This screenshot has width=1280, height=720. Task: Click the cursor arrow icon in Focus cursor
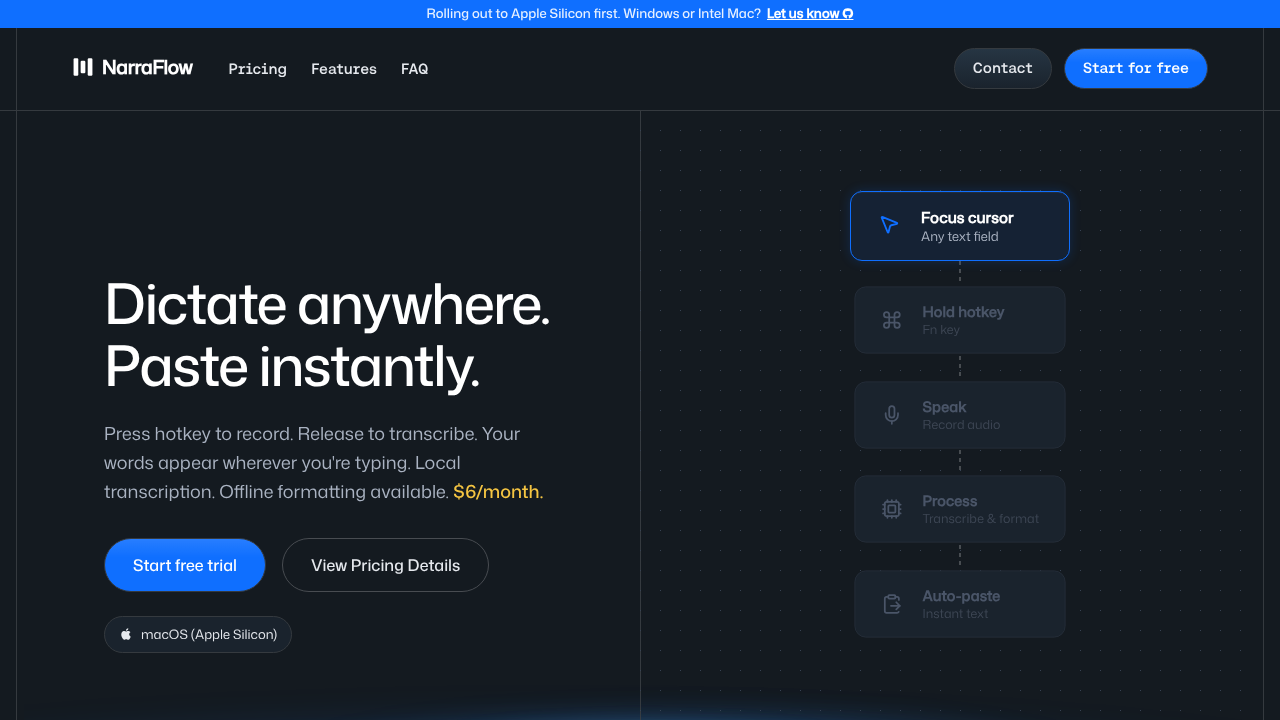tap(889, 225)
